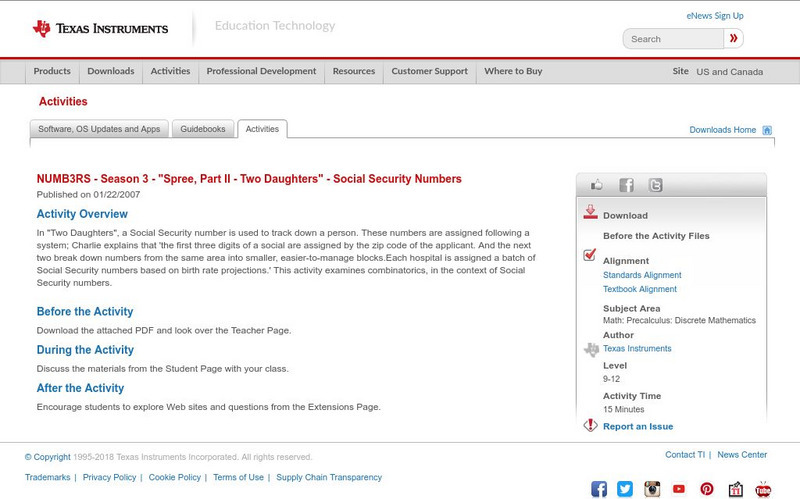Click the Texas Instruments author link

coord(637,348)
